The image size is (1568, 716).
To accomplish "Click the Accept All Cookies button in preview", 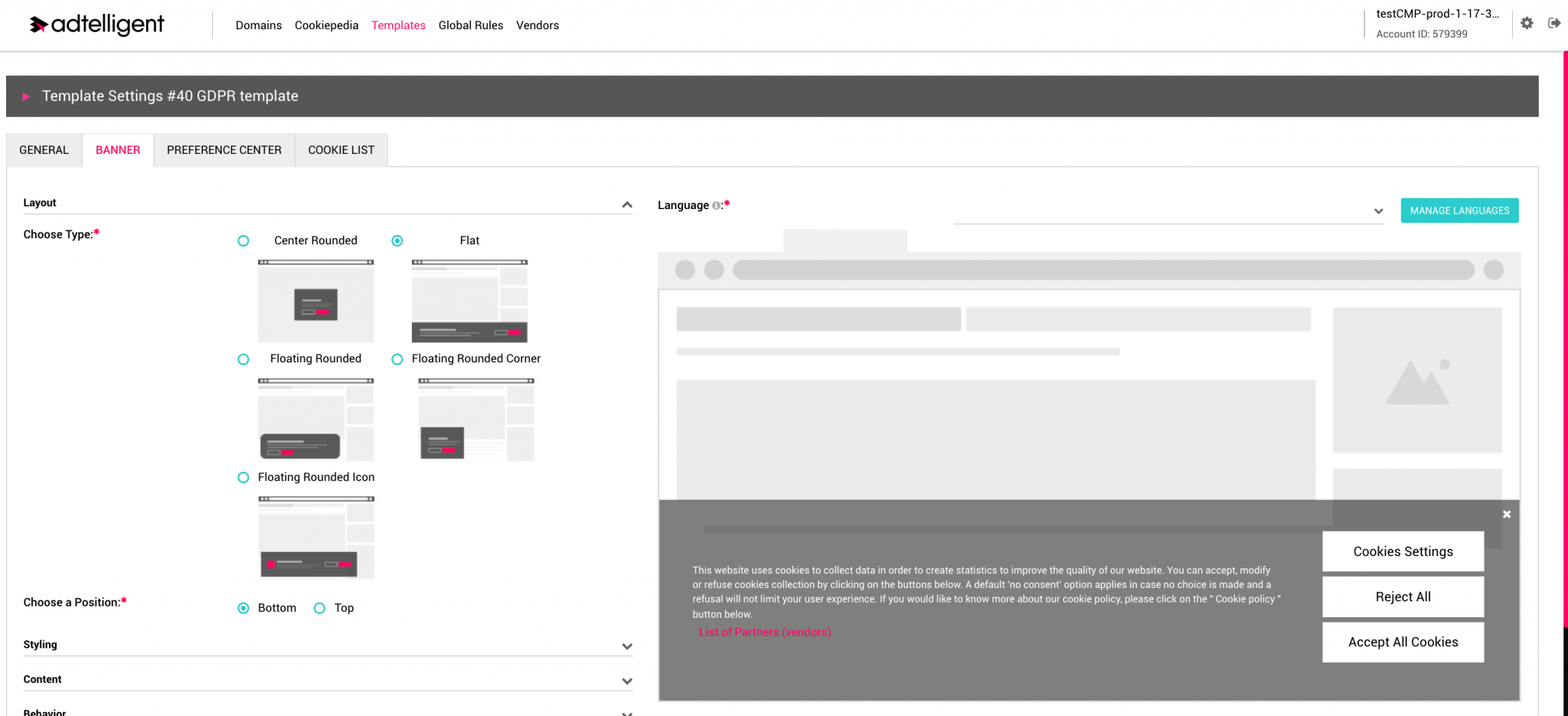I will click(x=1403, y=642).
